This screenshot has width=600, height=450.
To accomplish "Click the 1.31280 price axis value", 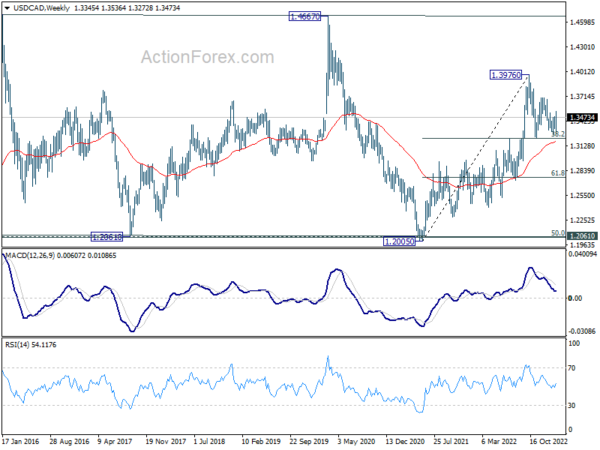I will click(582, 146).
